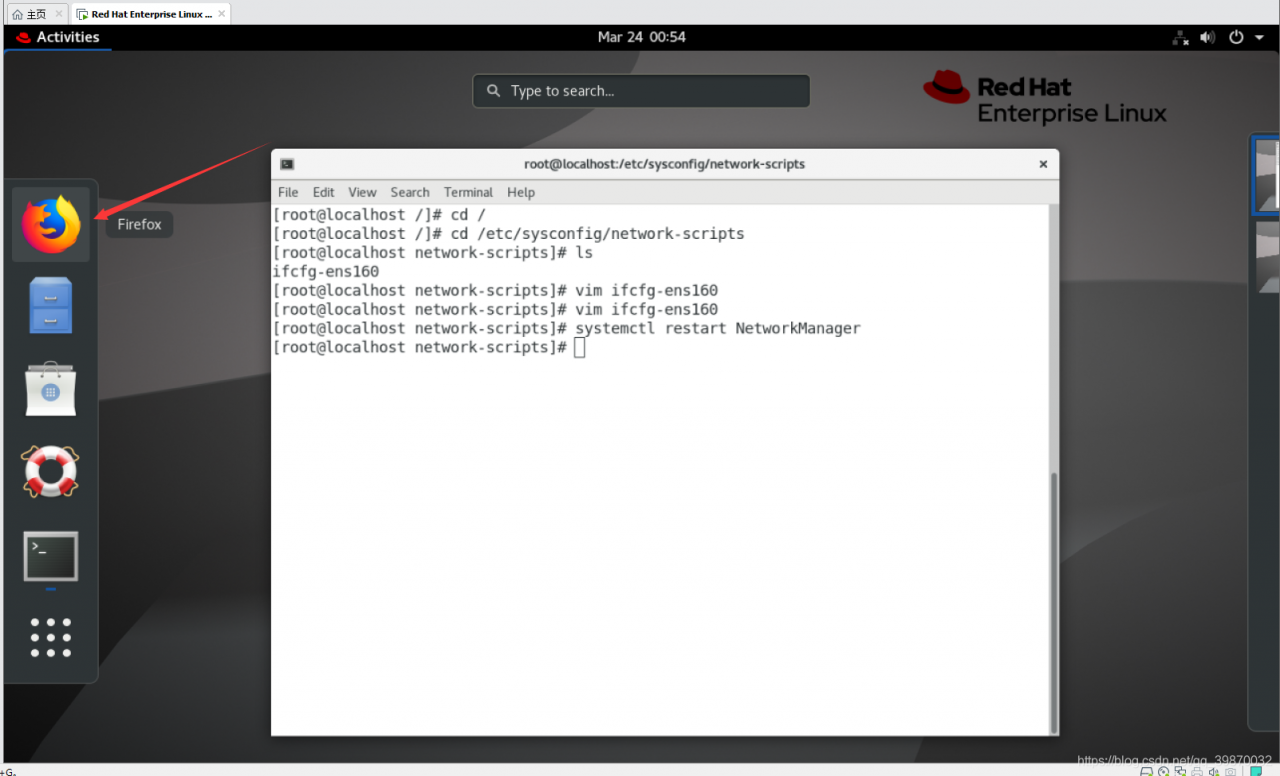
Task: Show all applications grid
Action: click(51, 637)
